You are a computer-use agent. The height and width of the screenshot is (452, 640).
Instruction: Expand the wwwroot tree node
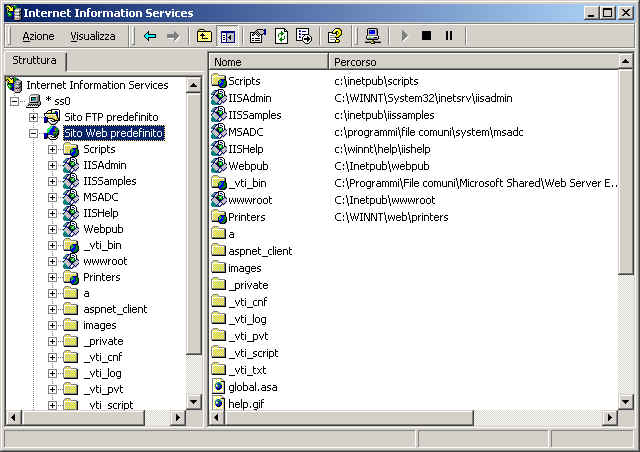coord(52,261)
